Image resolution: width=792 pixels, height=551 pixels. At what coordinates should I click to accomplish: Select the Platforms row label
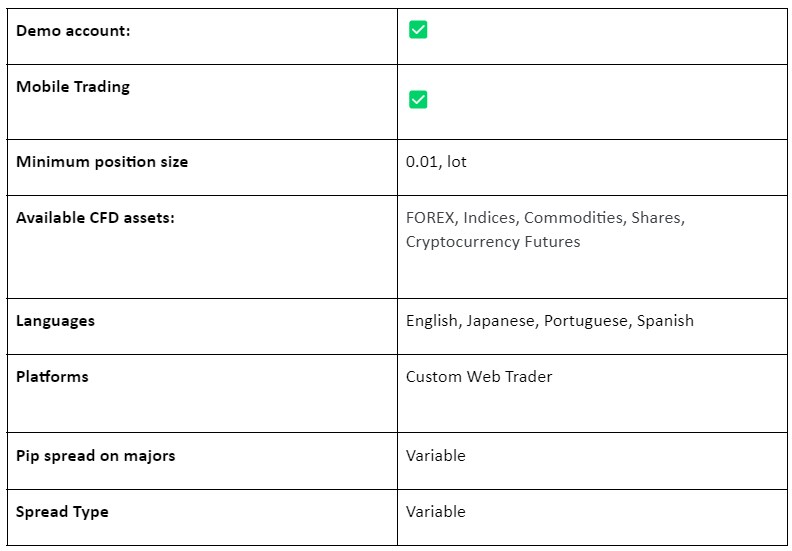(x=52, y=377)
